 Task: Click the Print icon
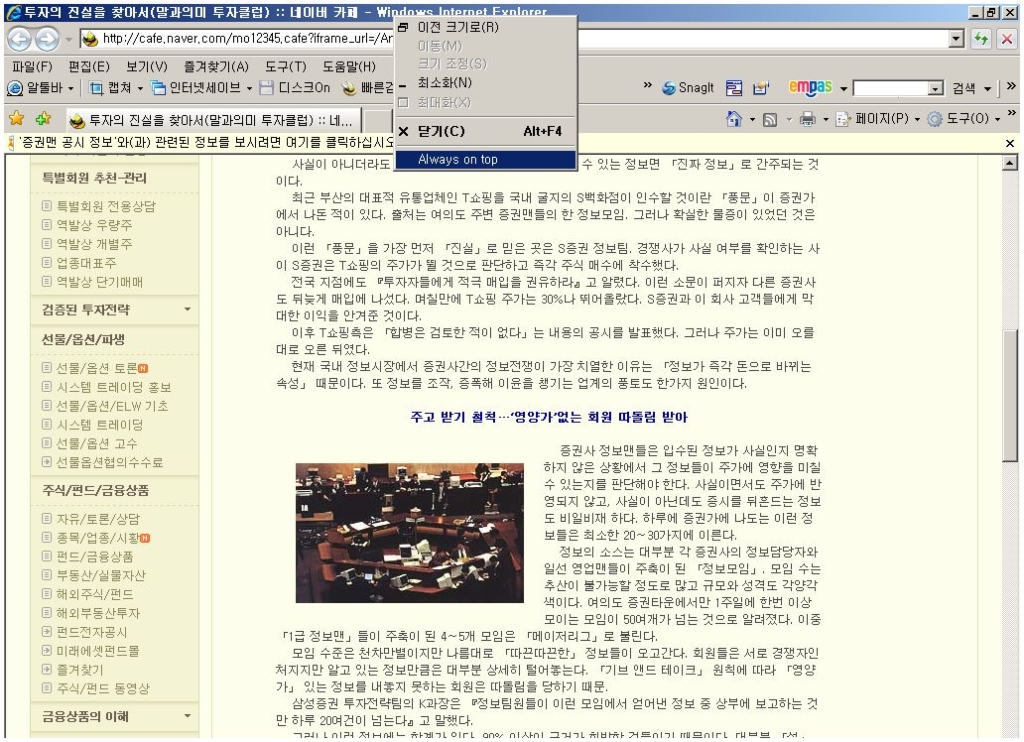click(808, 119)
